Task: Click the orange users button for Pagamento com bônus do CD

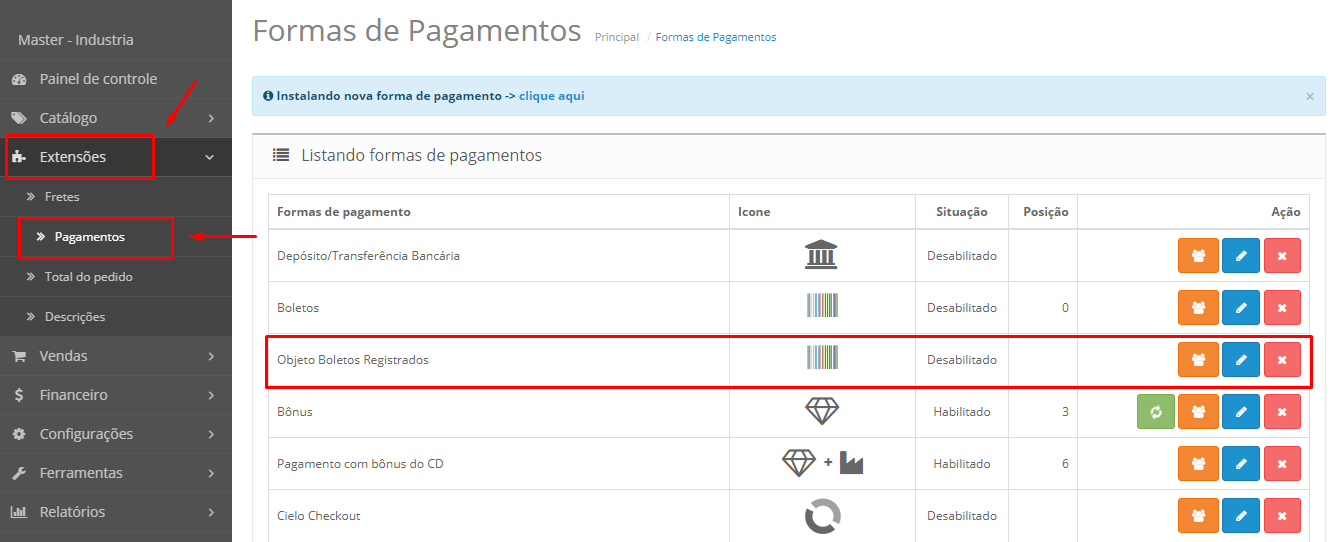Action: click(x=1198, y=464)
